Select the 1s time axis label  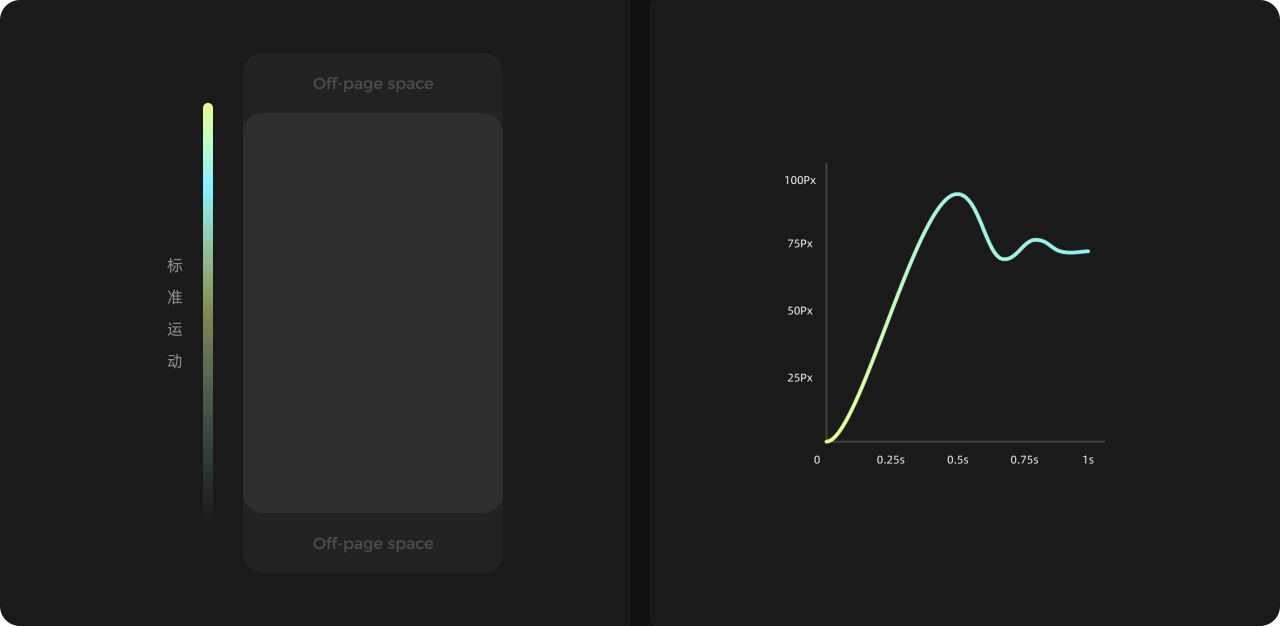[x=1088, y=460]
